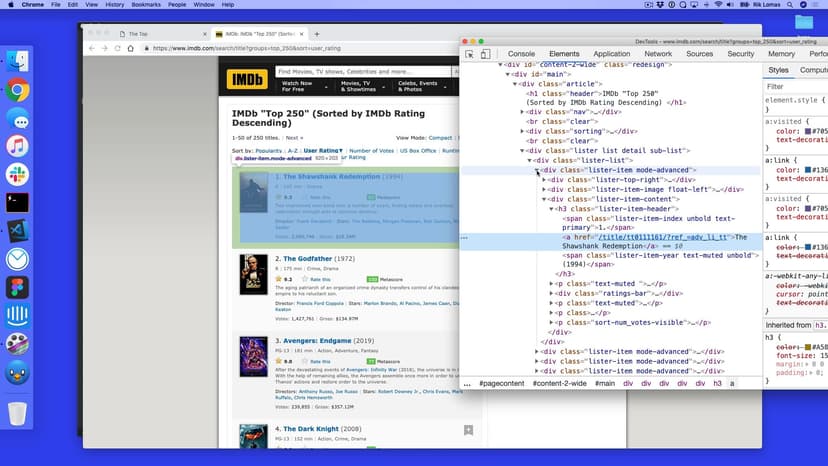The height and width of the screenshot is (466, 828).
Task: Open The Godfather title link
Action: coord(309,259)
